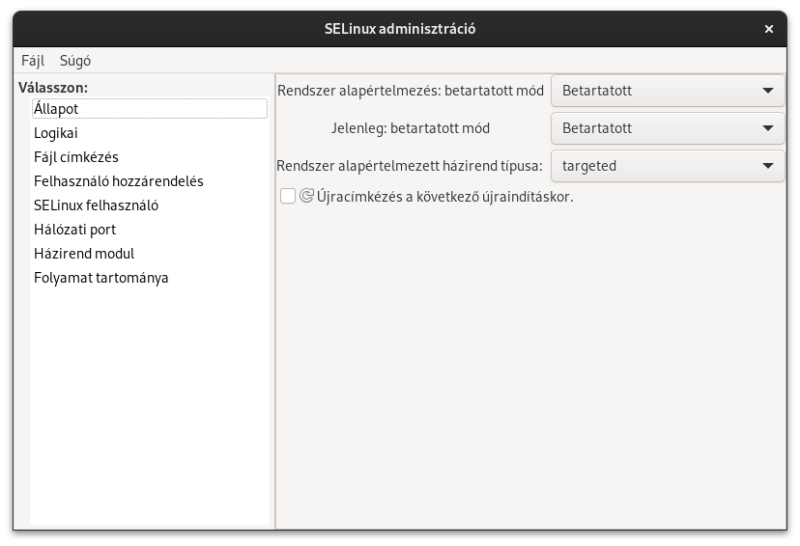Click the relabel refresh icon beside the checkbox

coord(306,196)
